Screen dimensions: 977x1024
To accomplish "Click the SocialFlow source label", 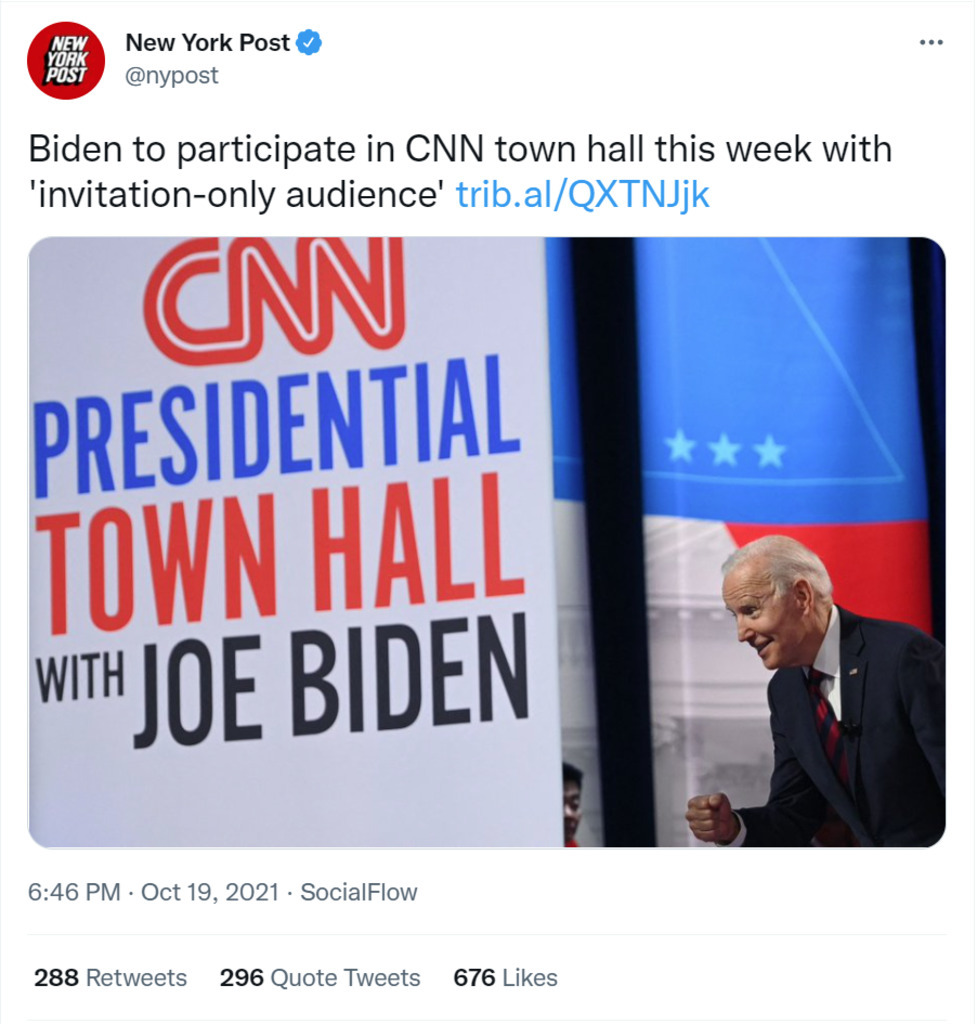I will pos(359,892).
